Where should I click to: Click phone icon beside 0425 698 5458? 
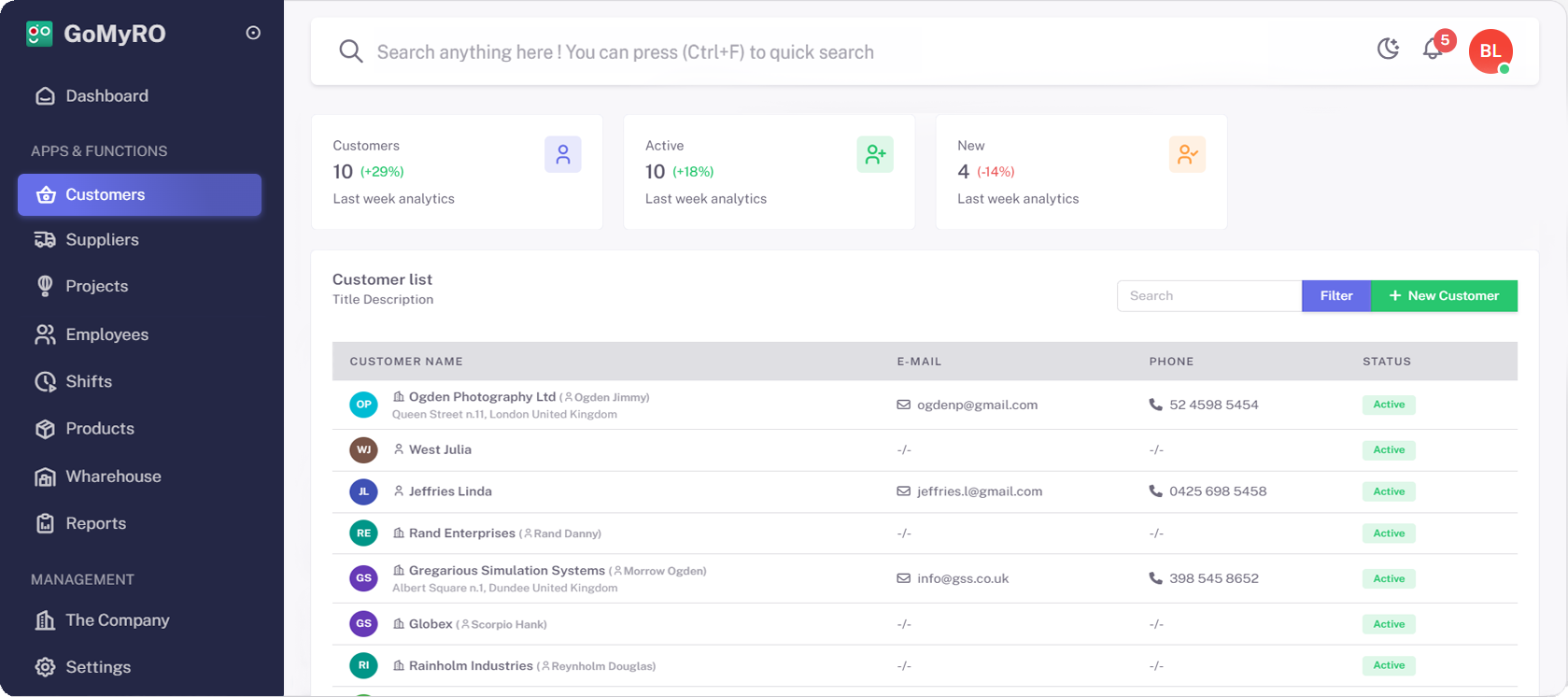click(1155, 491)
